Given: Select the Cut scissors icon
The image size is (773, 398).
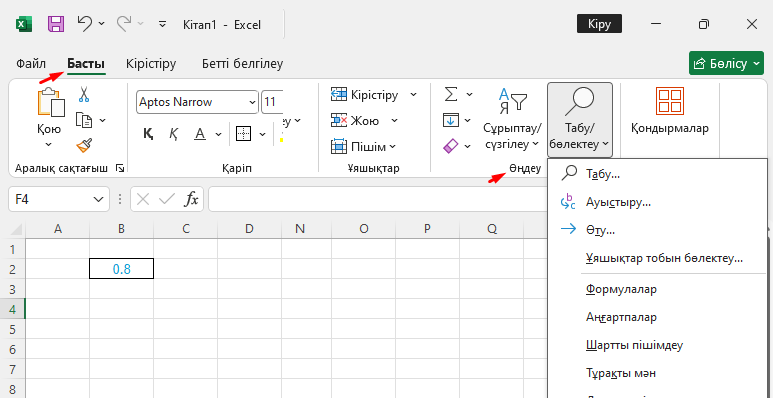Looking at the screenshot, I should [84, 94].
